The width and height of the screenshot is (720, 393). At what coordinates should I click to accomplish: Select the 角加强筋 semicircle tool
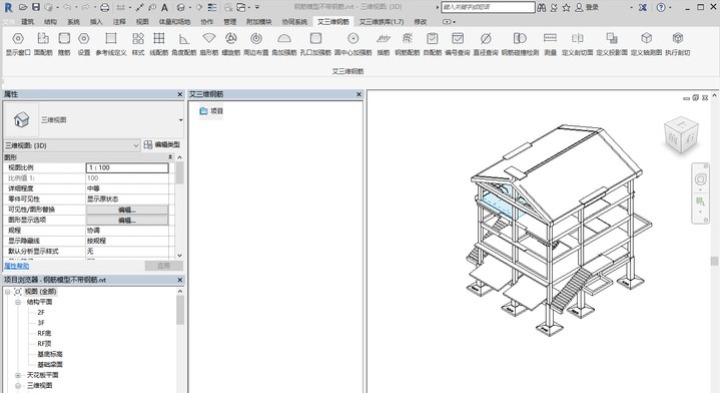pyautogui.click(x=284, y=44)
